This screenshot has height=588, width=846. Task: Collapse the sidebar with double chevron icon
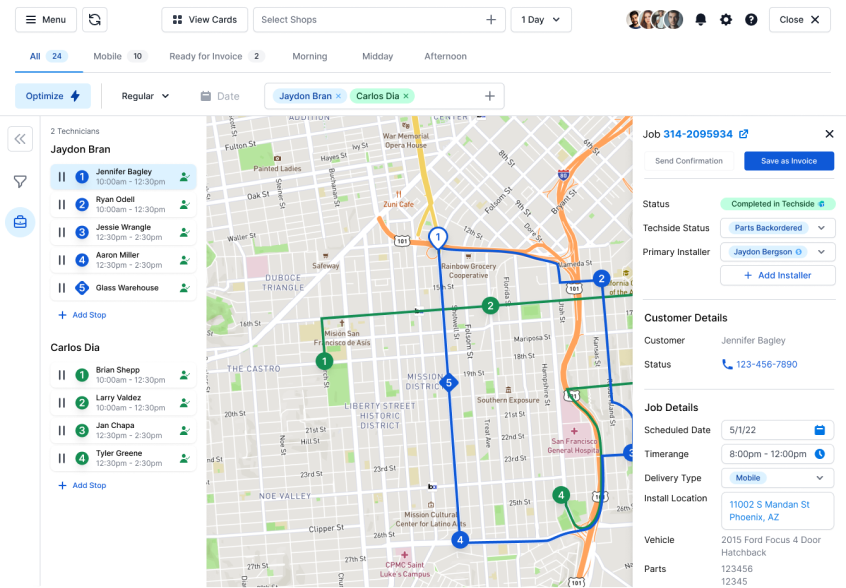[x=20, y=139]
